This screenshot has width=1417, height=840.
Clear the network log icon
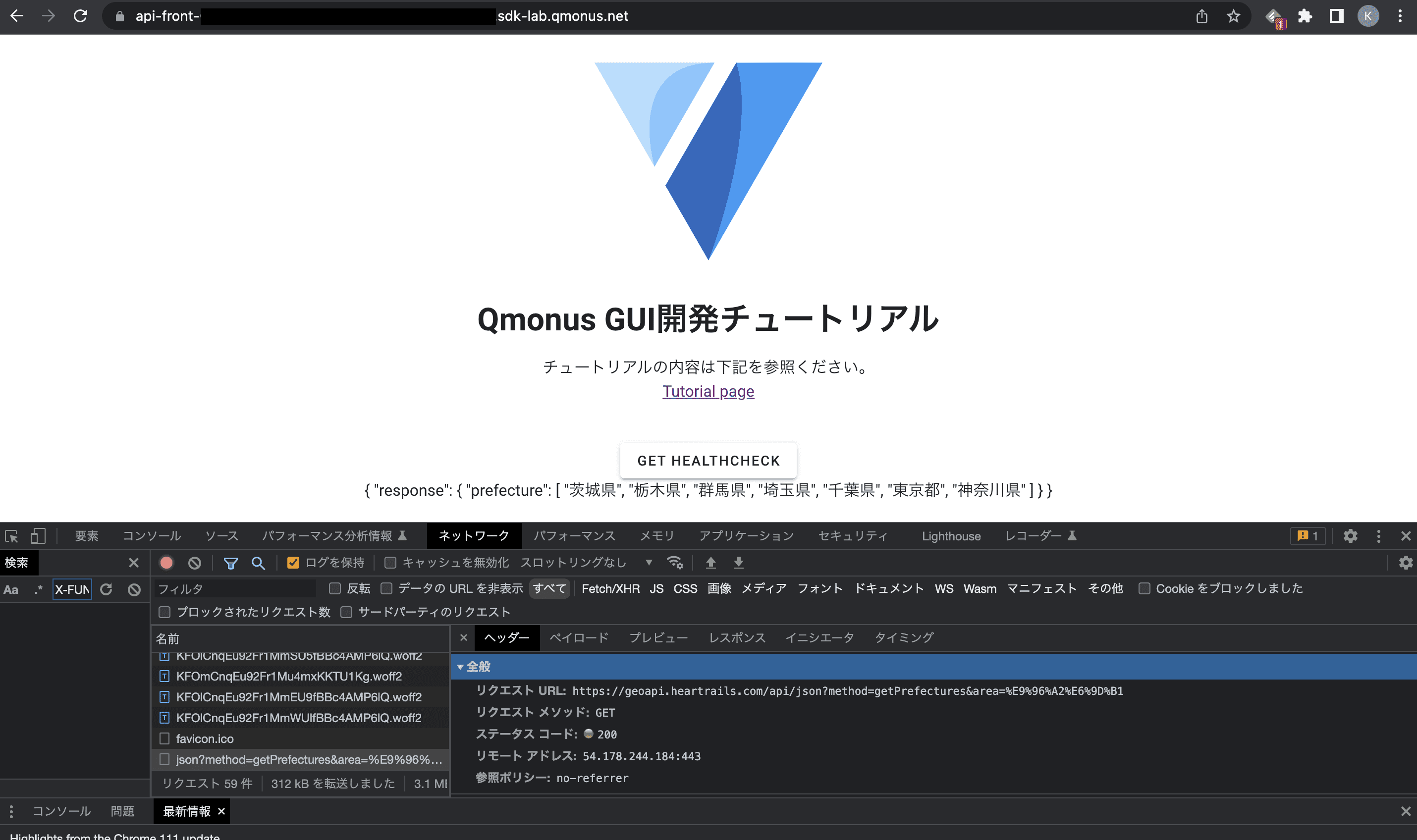coord(195,563)
